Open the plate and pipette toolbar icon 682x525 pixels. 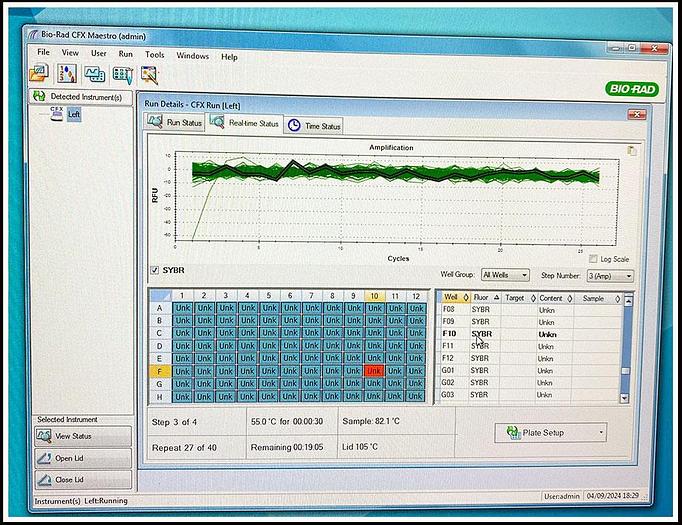click(x=123, y=74)
